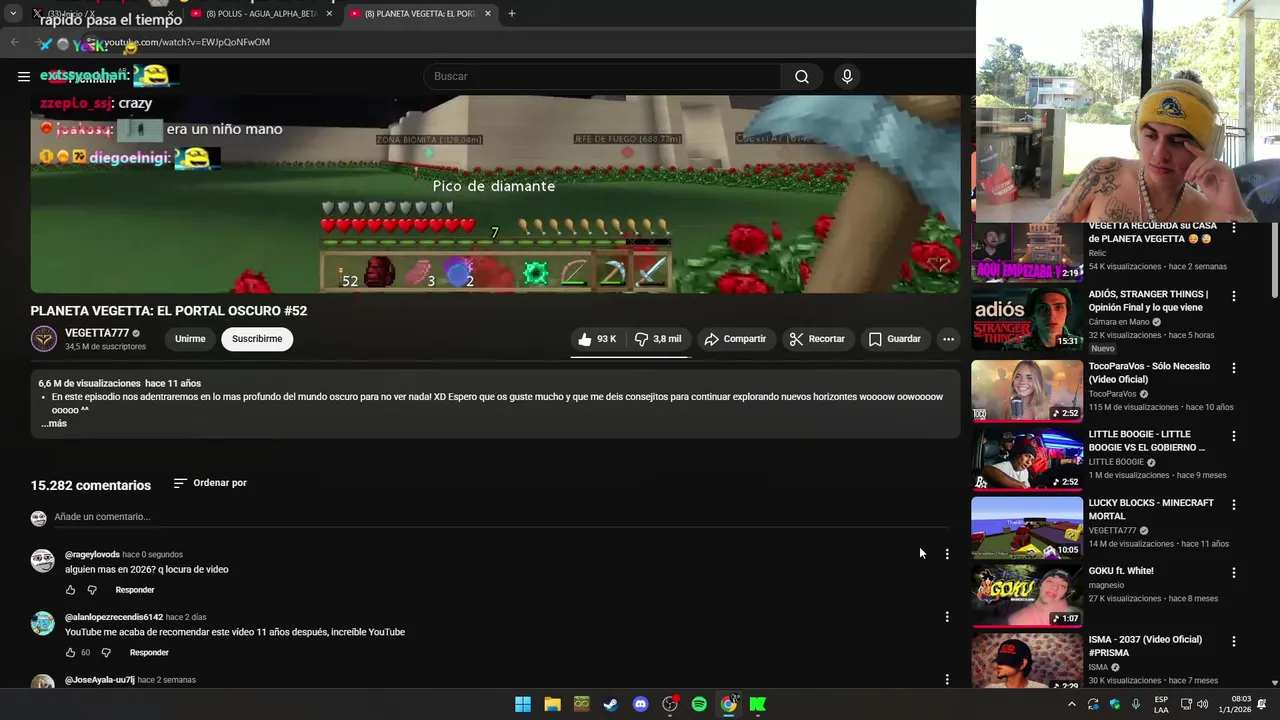Open options for LITTLE BOOGIE suggested video

coord(1234,436)
